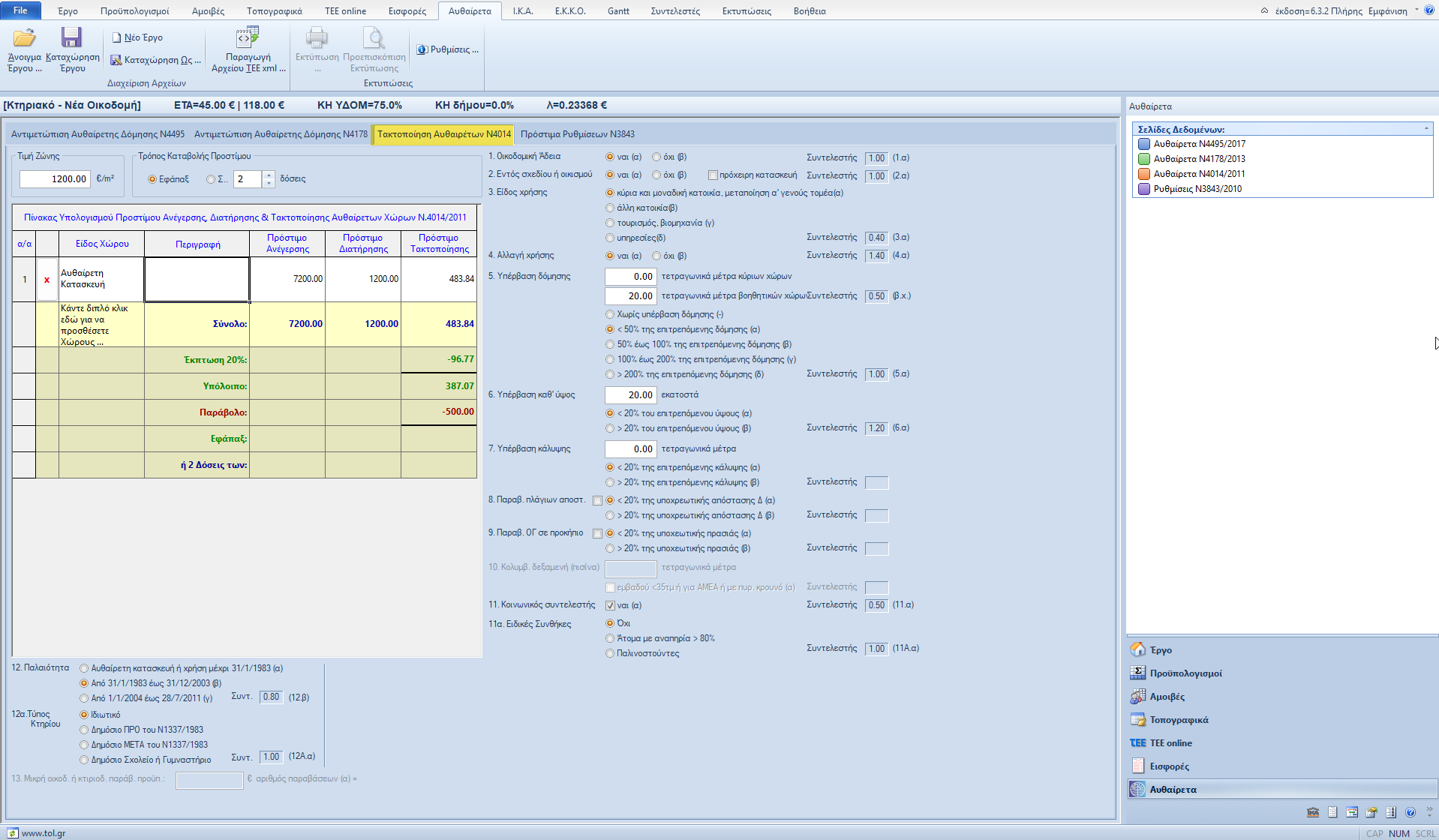Screen dimensions: 1439x840
Task: Click the Άνοιγμα Έργου folder icon
Action: (24, 38)
